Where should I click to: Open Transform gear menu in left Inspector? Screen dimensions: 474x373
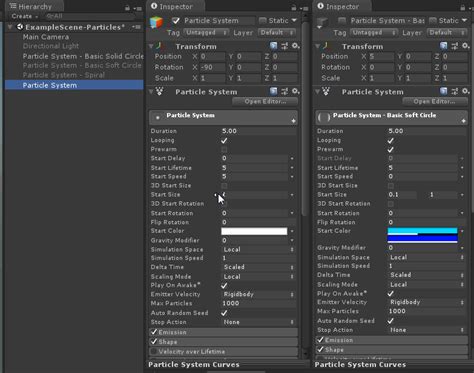[295, 46]
